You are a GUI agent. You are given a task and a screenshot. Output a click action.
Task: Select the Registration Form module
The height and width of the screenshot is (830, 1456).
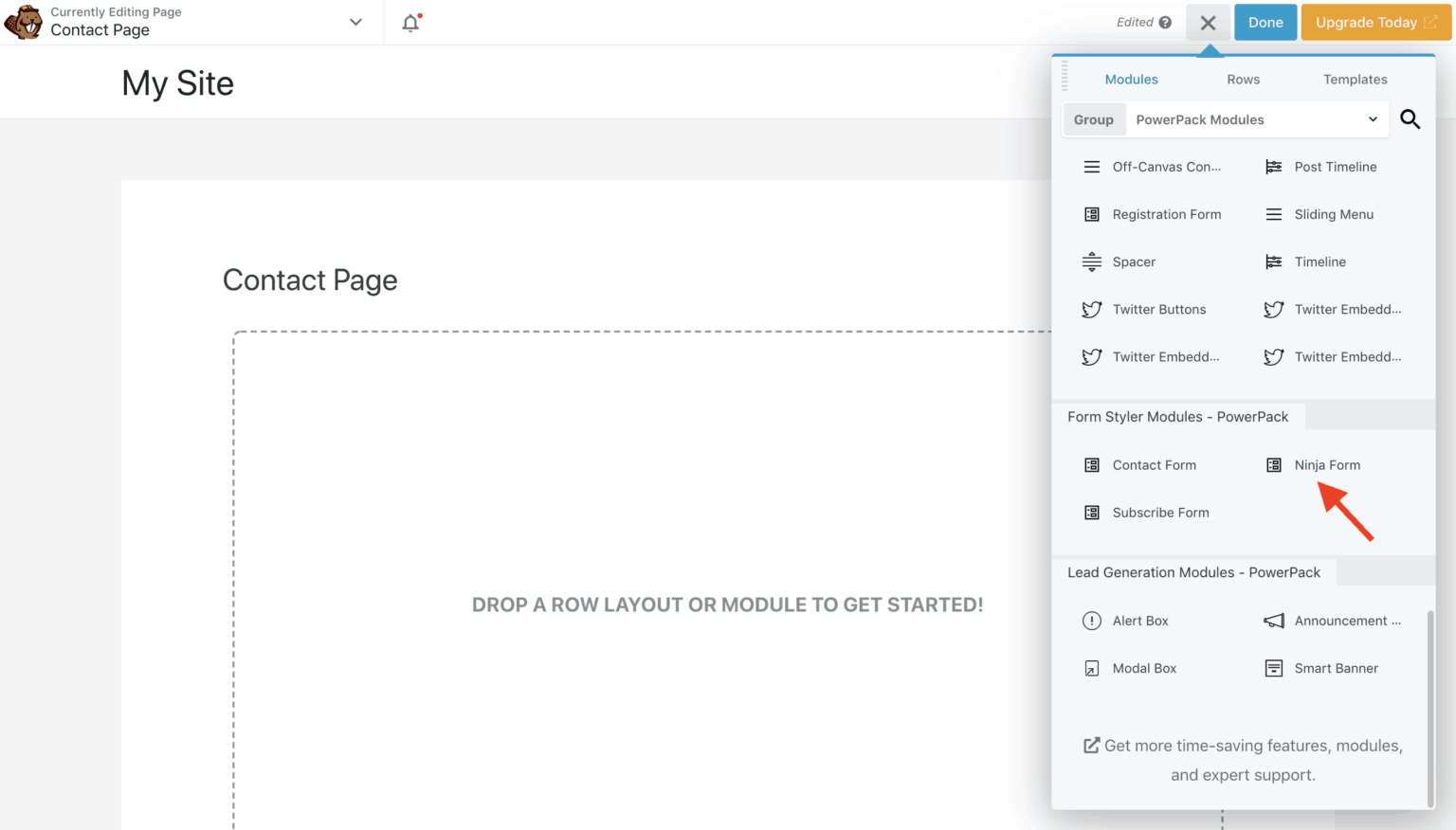click(x=1167, y=214)
